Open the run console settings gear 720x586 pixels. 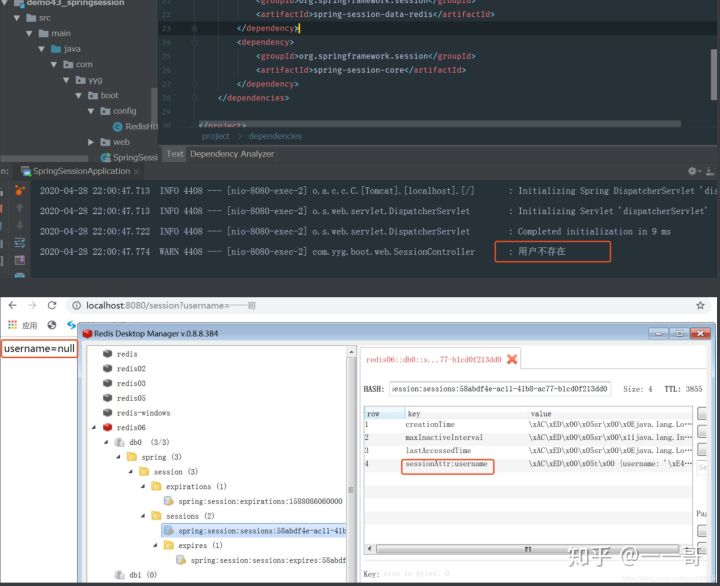tap(692, 171)
